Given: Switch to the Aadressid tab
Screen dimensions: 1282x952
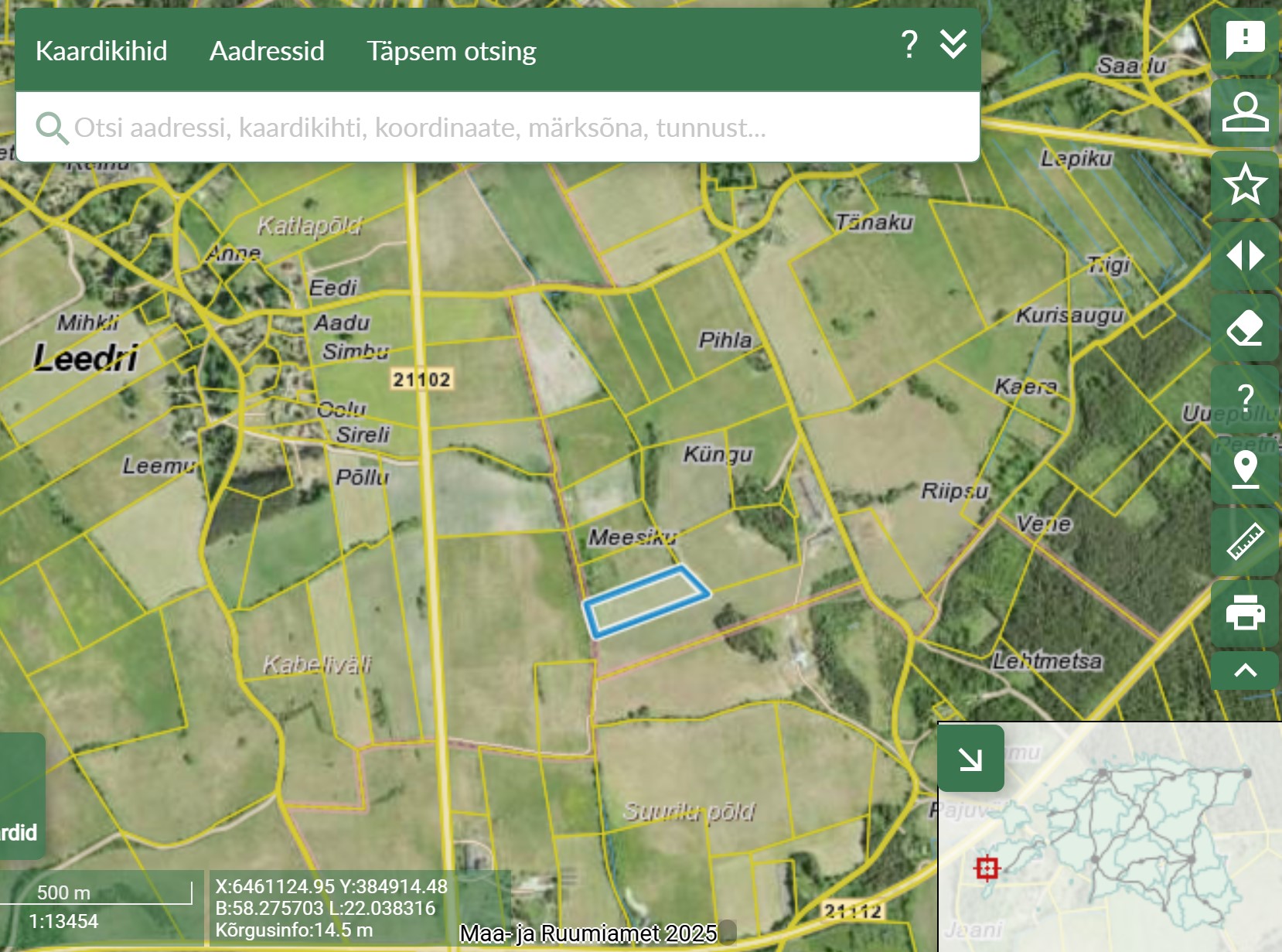Looking at the screenshot, I should [267, 51].
